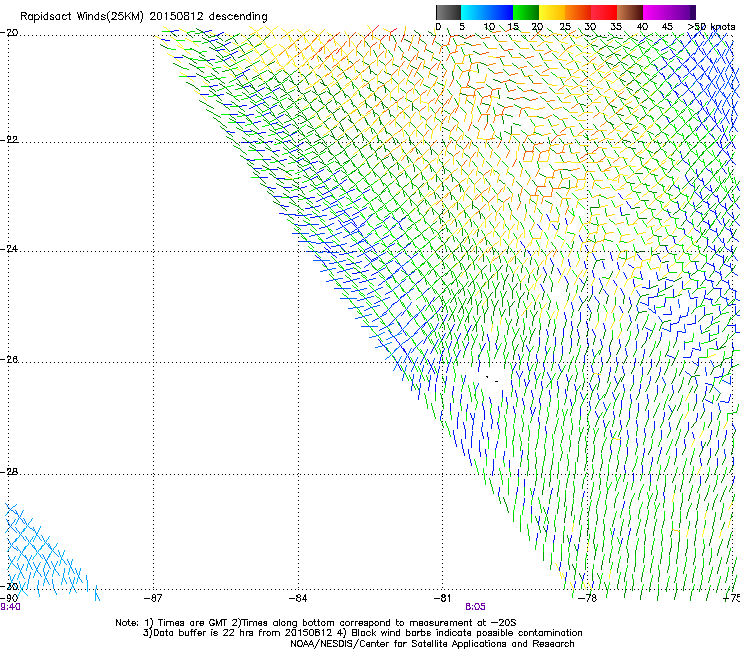Screen dimensions: 740x650
Task: Click the "-22" latitude axis label
Action: (9, 139)
